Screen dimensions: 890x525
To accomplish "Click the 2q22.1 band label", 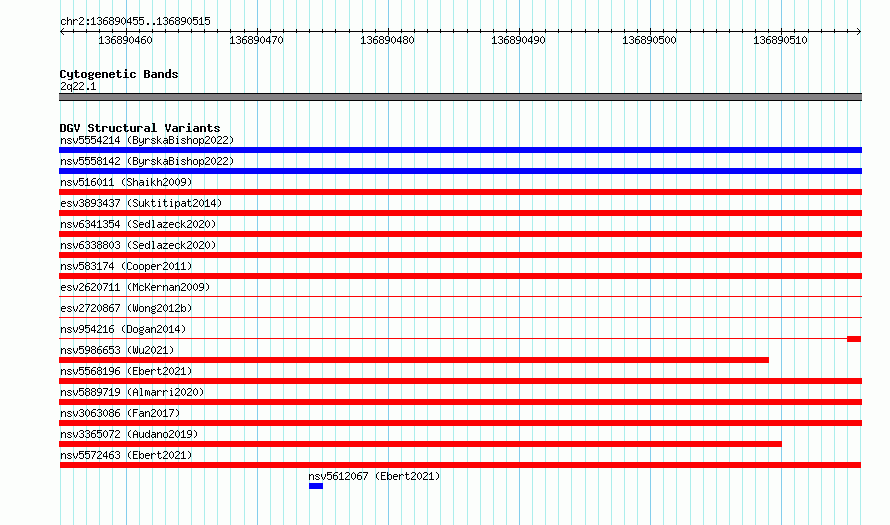I will pyautogui.click(x=78, y=86).
